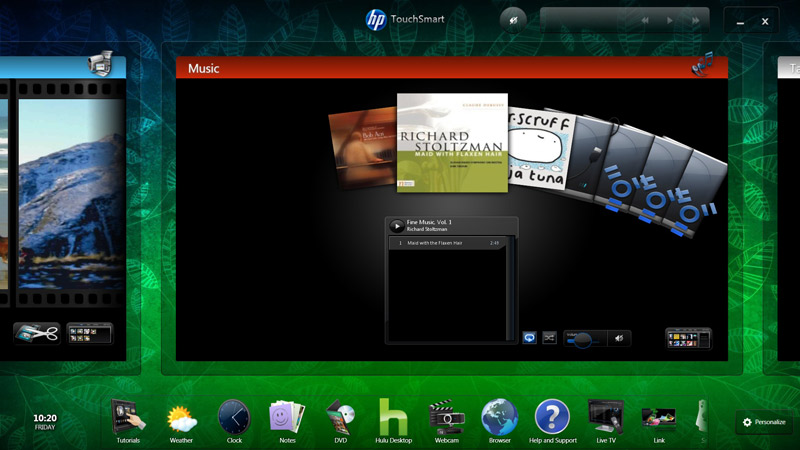Click the Personalize button
This screenshot has width=800, height=450.
[x=764, y=422]
